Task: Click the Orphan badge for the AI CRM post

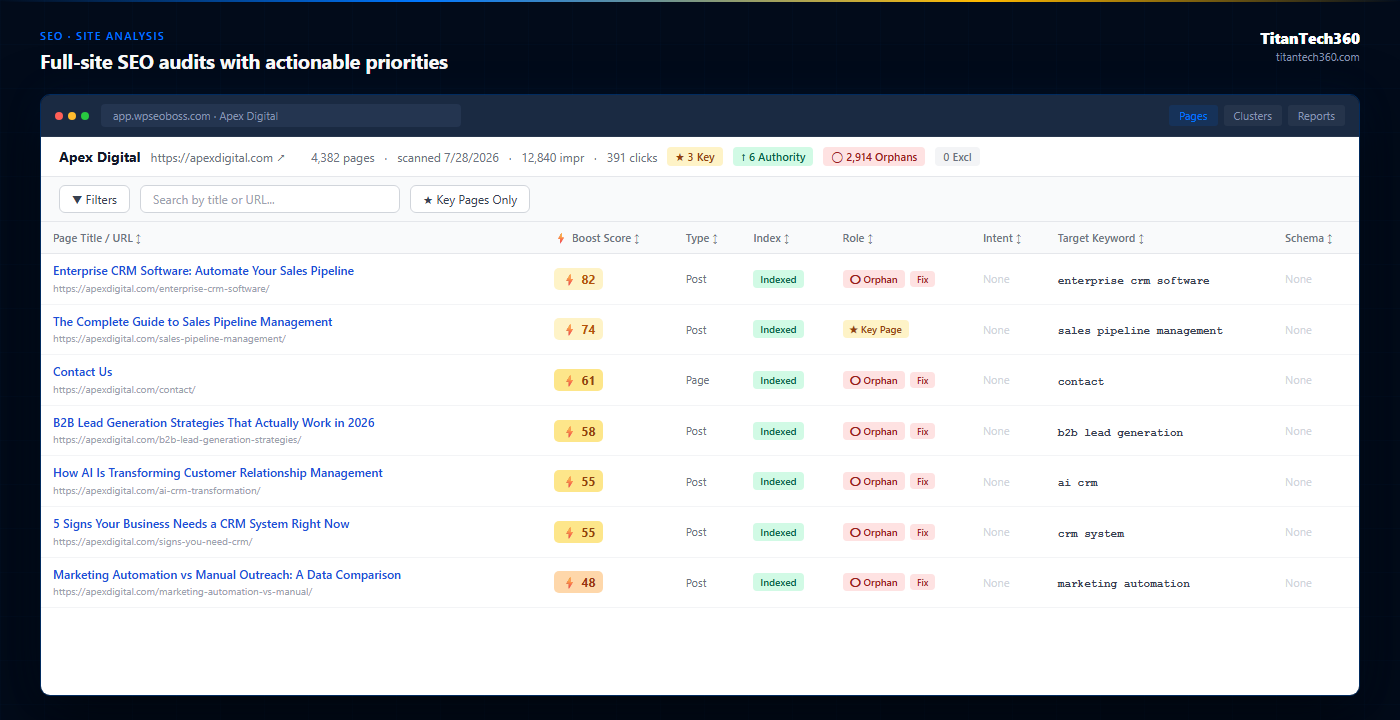Action: [x=874, y=482]
